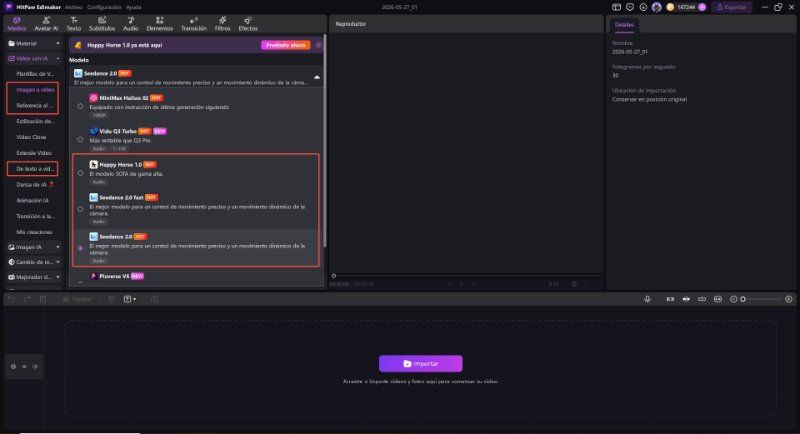Open the Configuración menu
The image size is (800, 434).
[x=104, y=7]
